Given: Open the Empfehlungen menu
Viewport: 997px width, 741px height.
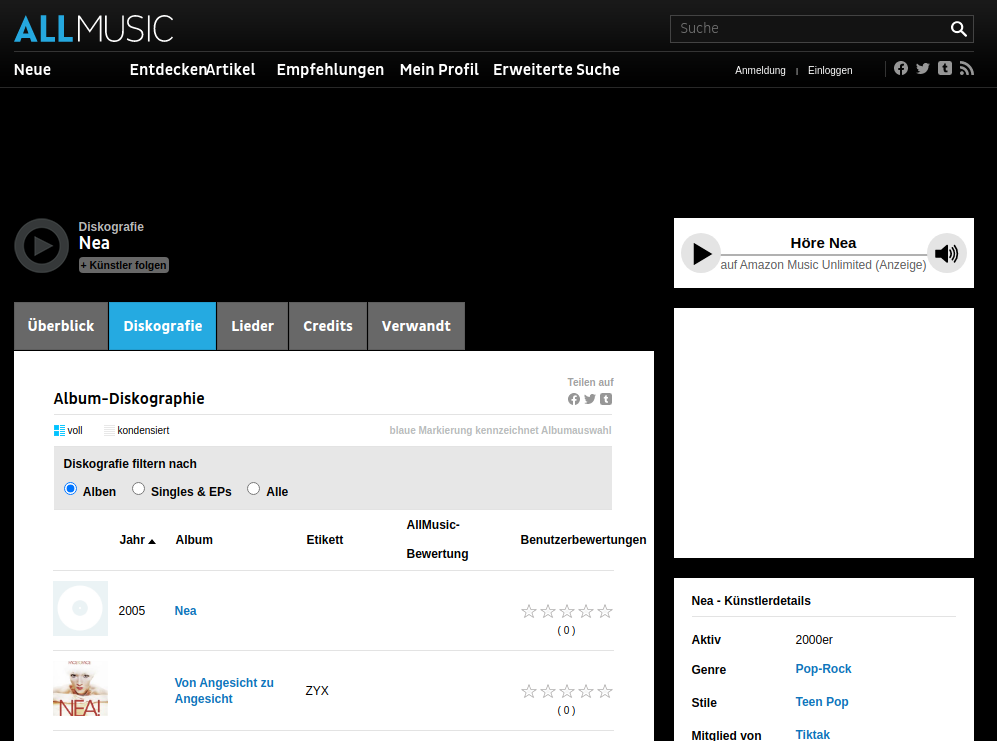Looking at the screenshot, I should [x=330, y=70].
